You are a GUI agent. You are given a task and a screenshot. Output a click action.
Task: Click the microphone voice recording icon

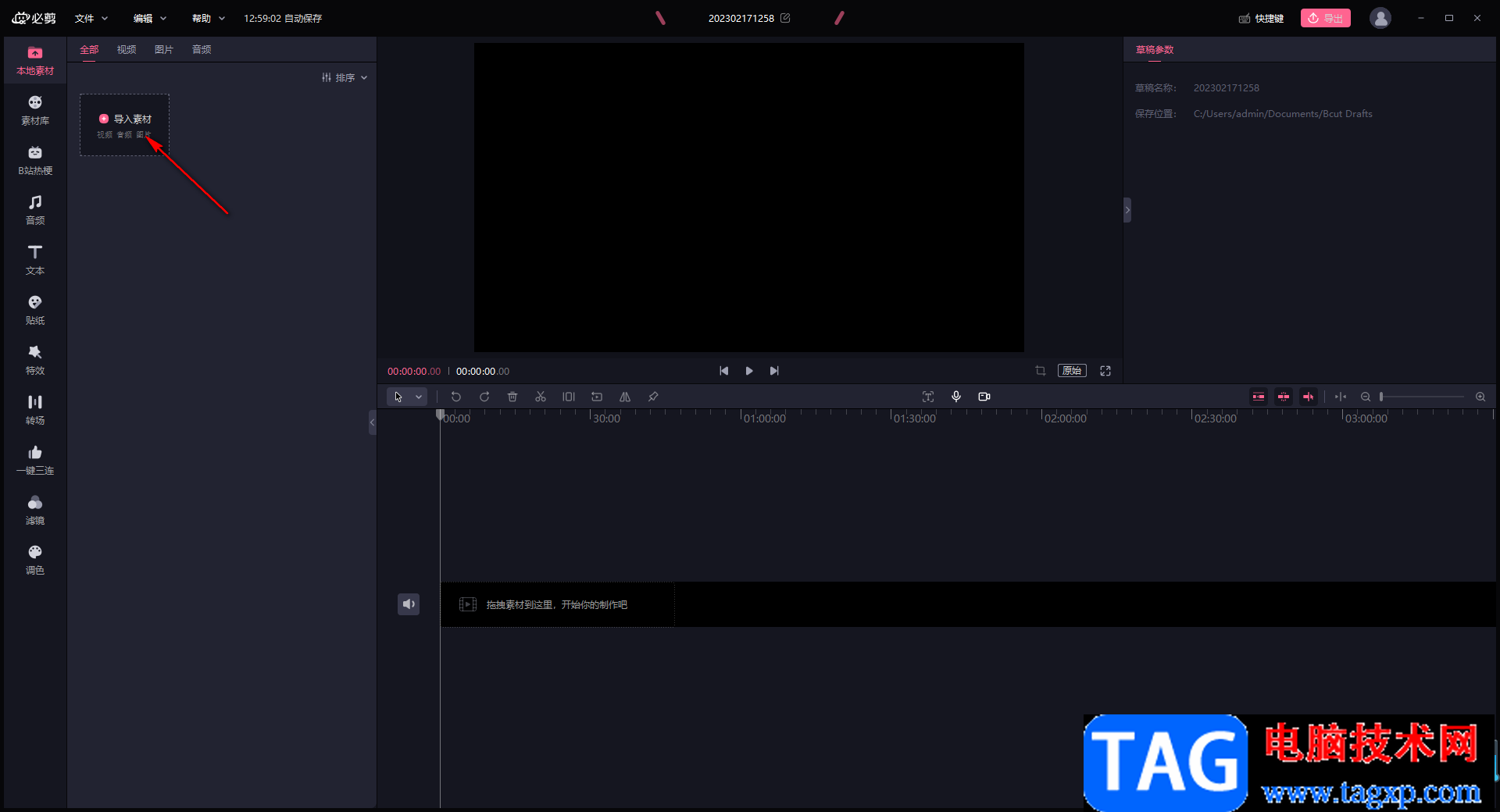coord(956,397)
